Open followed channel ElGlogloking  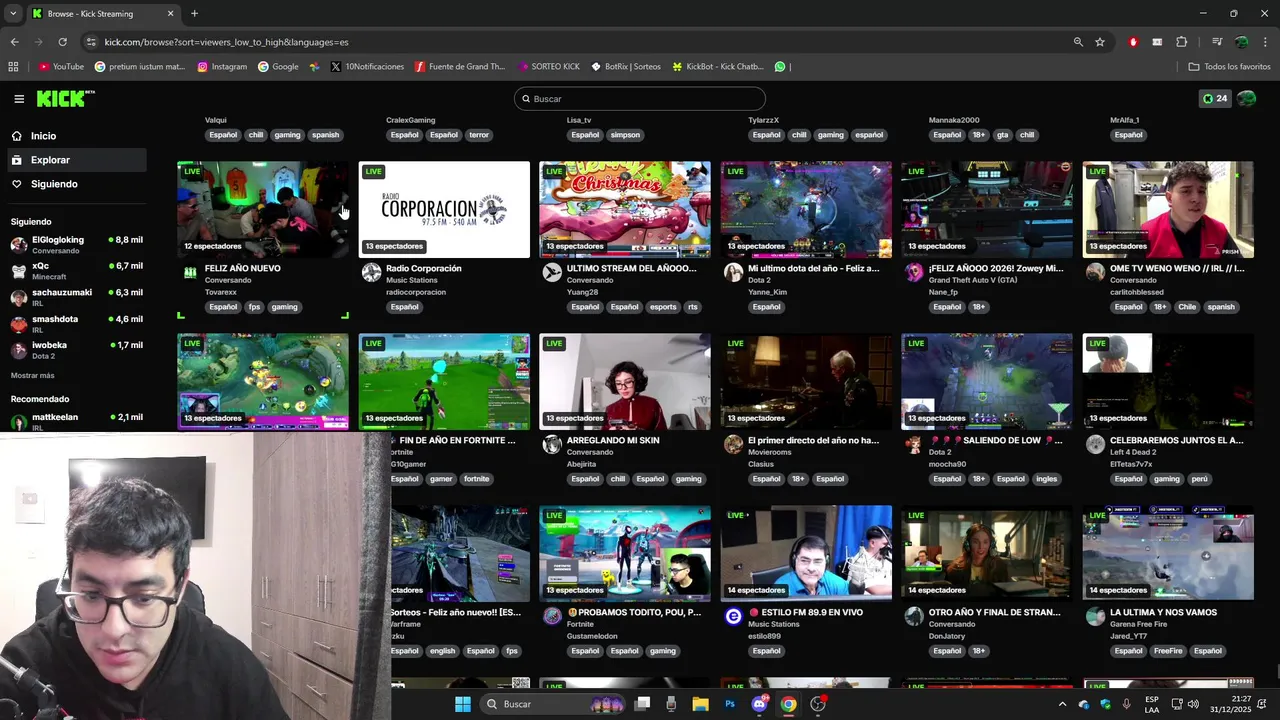pyautogui.click(x=75, y=244)
